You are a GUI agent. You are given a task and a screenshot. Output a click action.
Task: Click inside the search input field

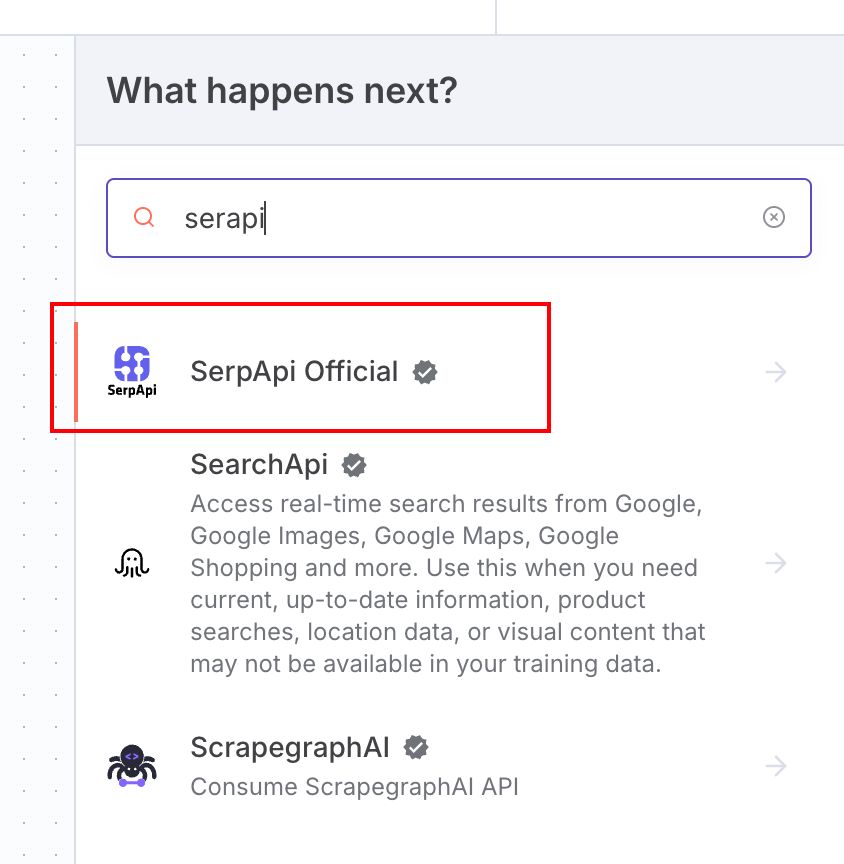pos(400,217)
